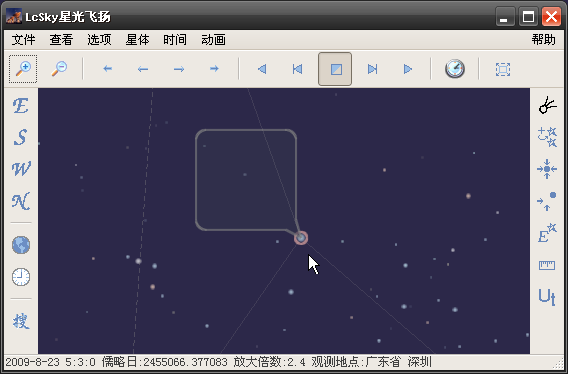Face West with the W button
This screenshot has height=374, width=568.
coord(21,169)
